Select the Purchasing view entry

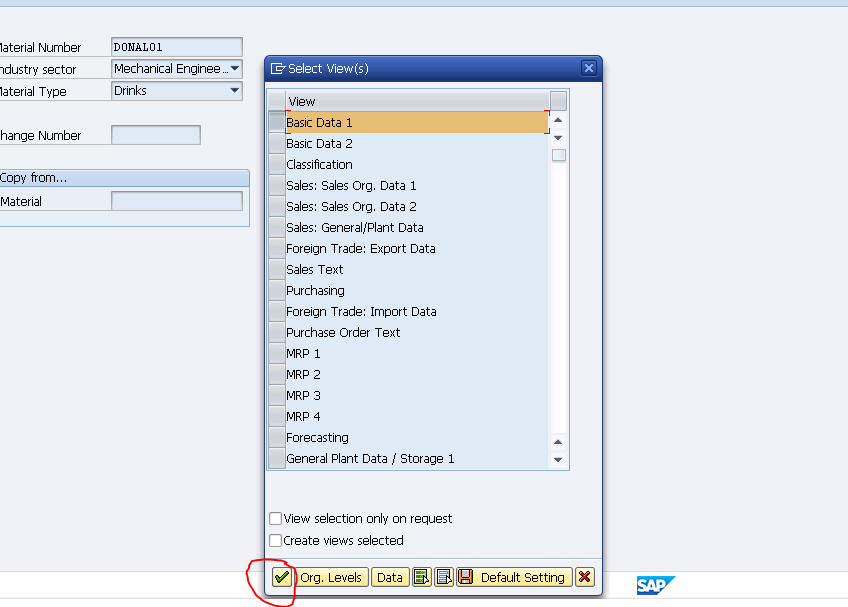313,290
